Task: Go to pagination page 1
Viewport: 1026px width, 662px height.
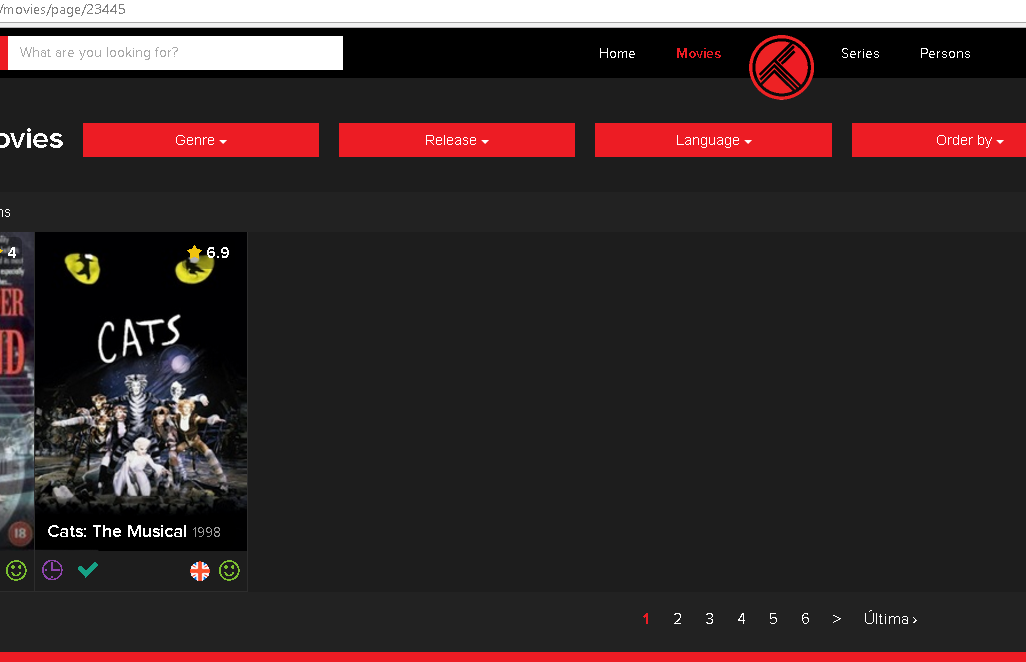Action: coord(646,619)
